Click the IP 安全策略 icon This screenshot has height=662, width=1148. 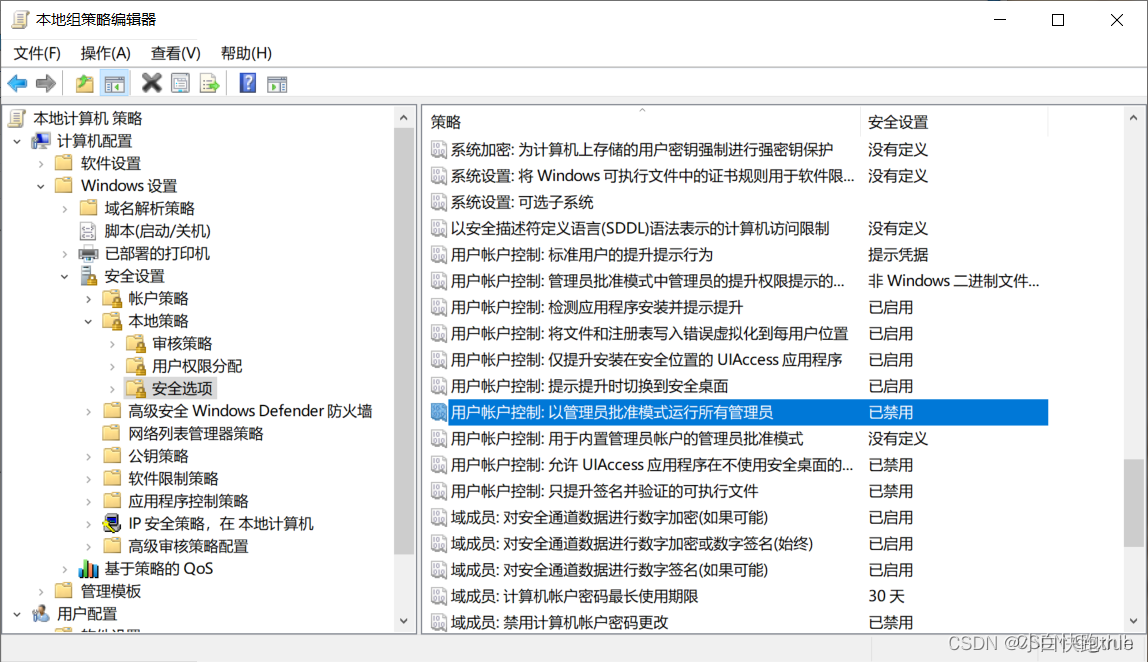click(x=112, y=524)
